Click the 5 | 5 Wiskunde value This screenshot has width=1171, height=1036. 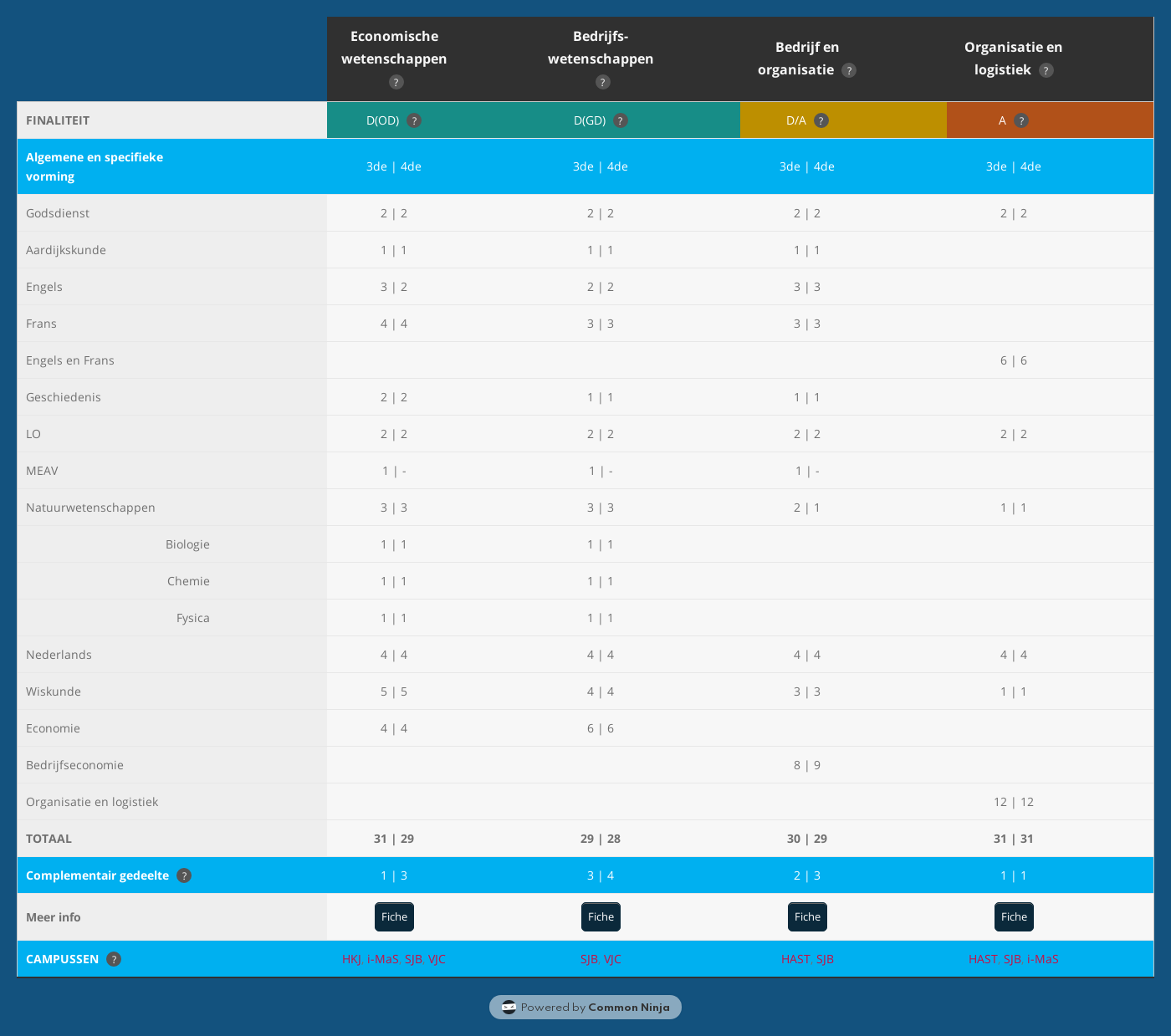(394, 692)
